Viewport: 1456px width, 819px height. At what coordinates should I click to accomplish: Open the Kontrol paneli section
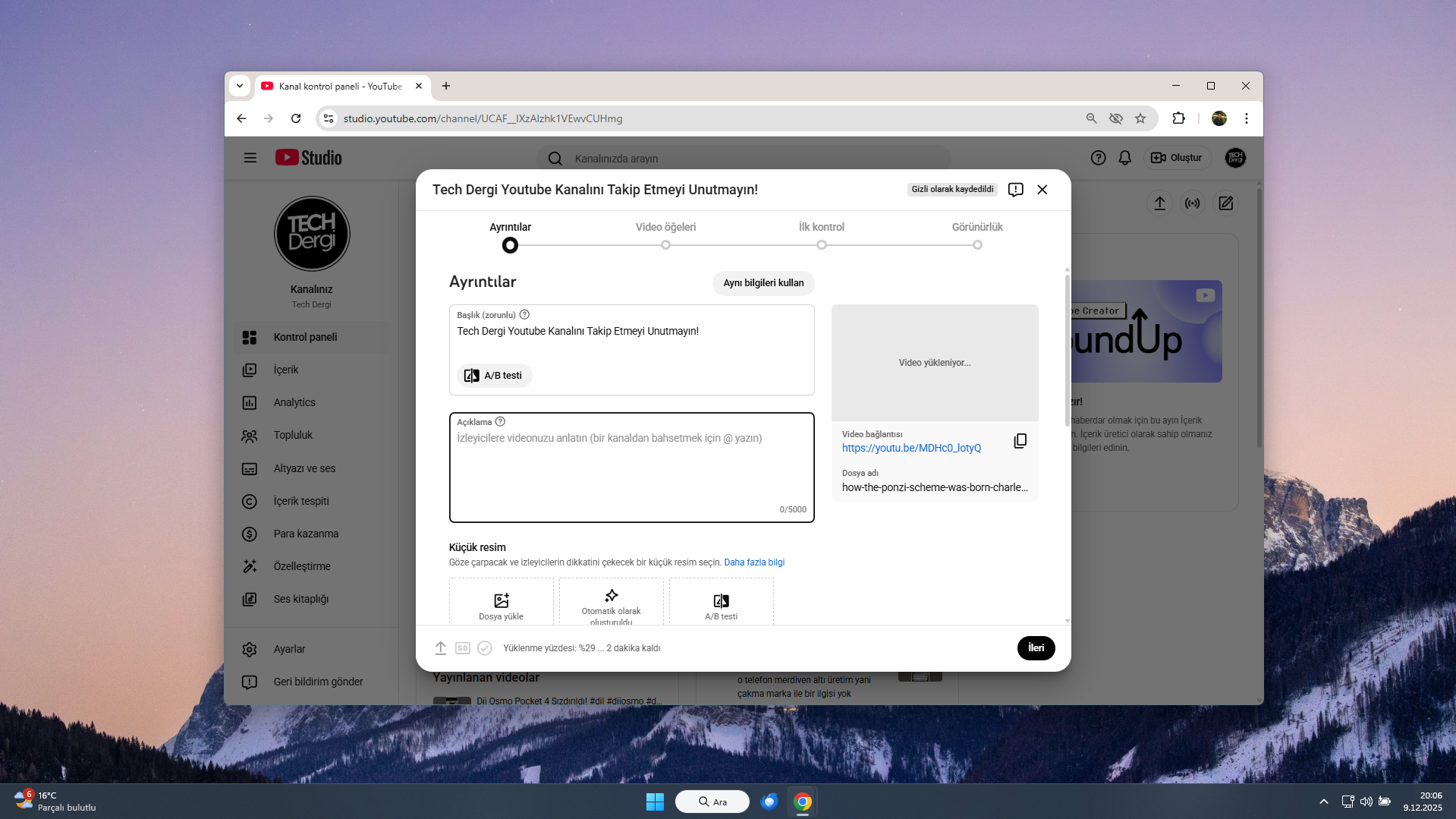click(x=305, y=337)
